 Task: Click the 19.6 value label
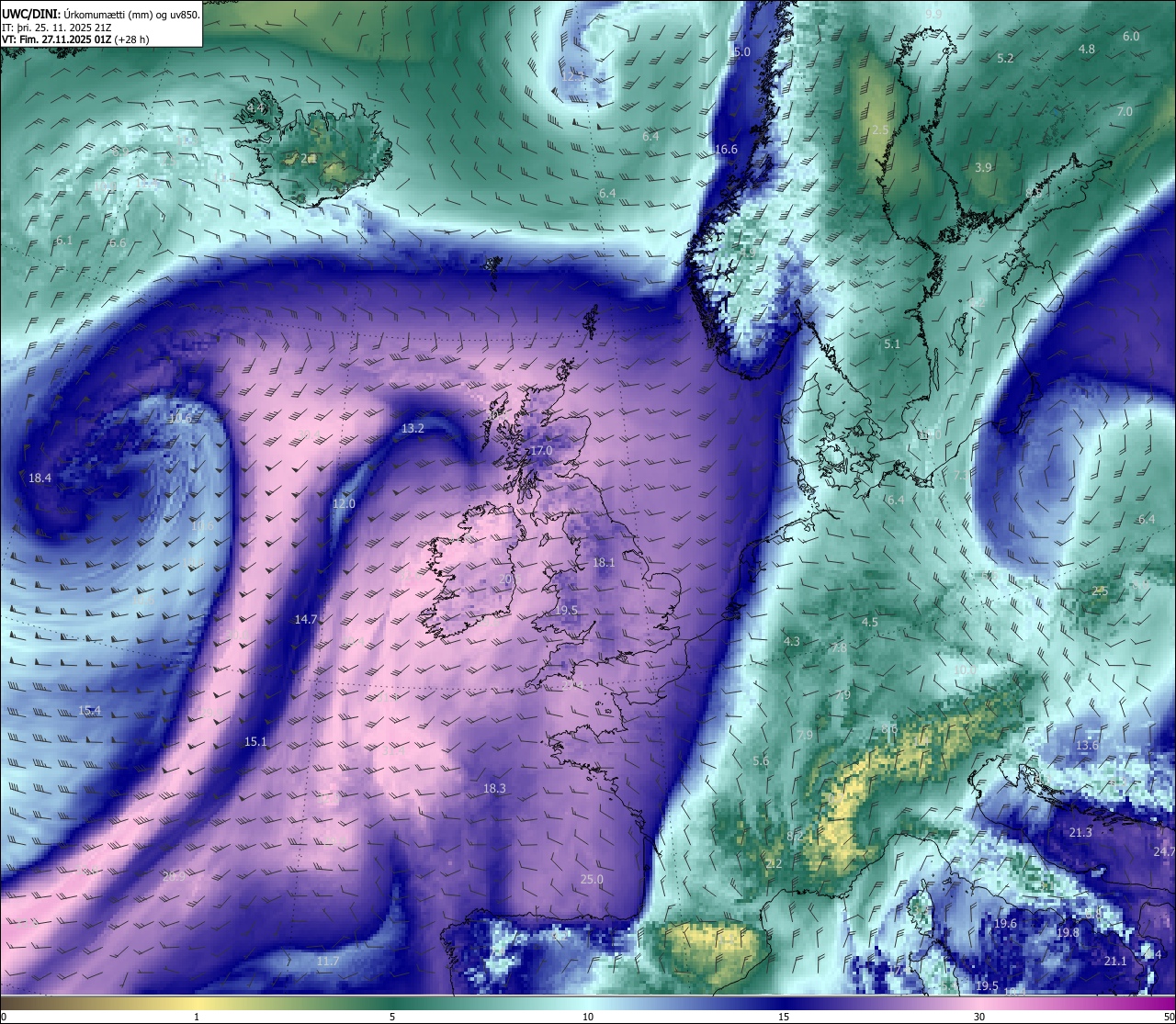pos(1005,924)
